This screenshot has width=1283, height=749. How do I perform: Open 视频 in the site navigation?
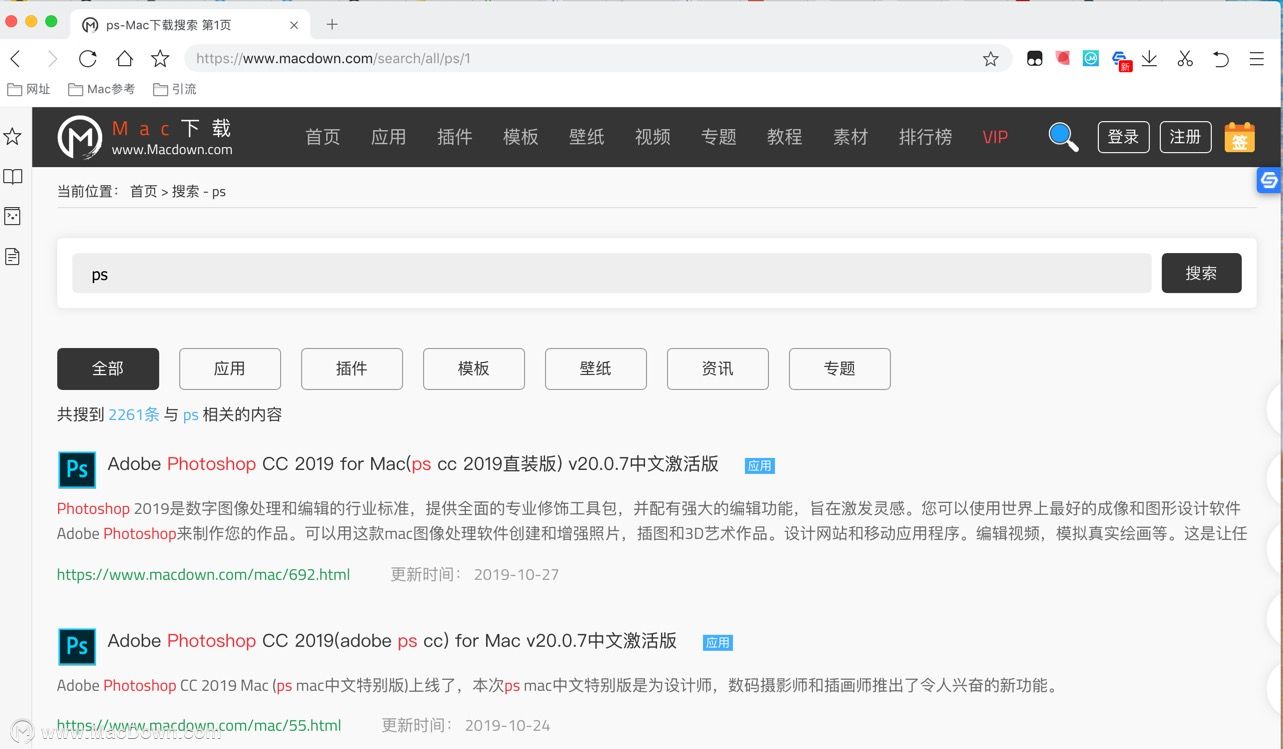(x=653, y=137)
